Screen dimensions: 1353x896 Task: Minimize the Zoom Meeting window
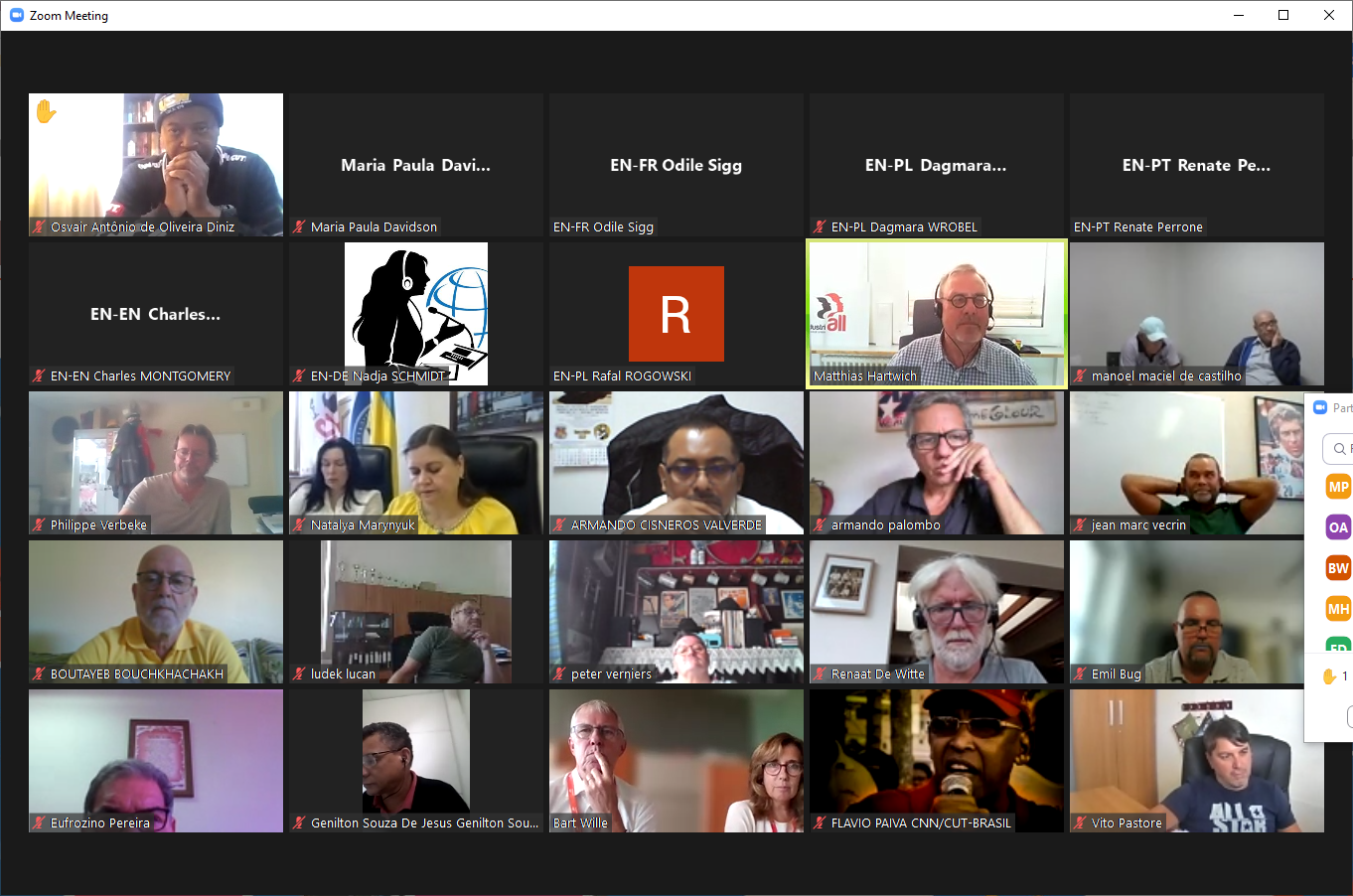1239,15
